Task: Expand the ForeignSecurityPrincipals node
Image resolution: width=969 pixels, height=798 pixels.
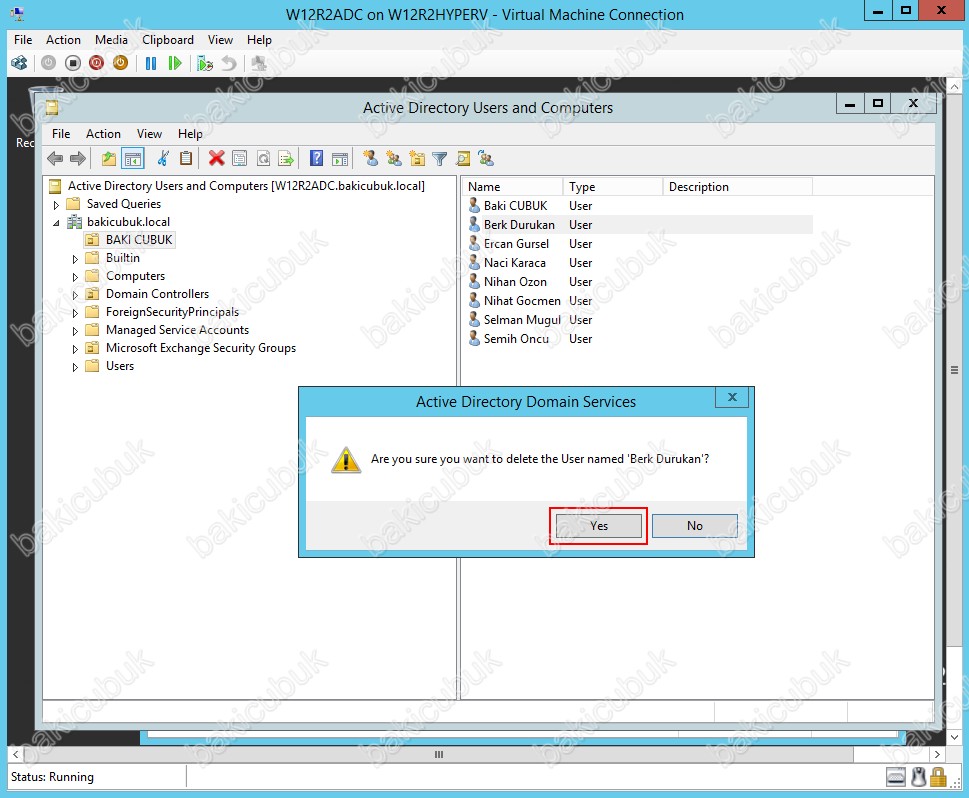Action: 75,313
